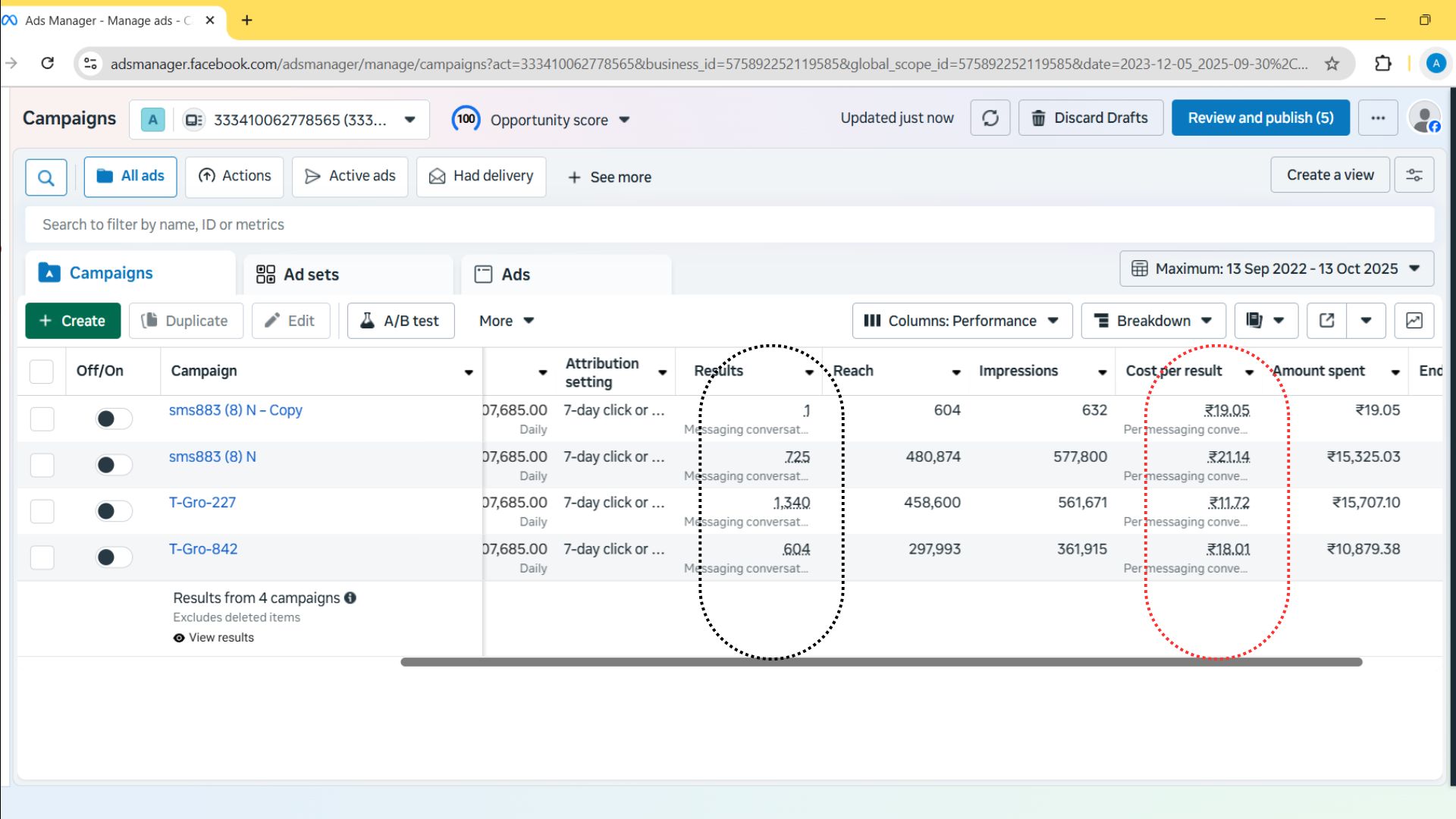The image size is (1456, 819).
Task: Click the refresh data icon button
Action: pyautogui.click(x=990, y=118)
